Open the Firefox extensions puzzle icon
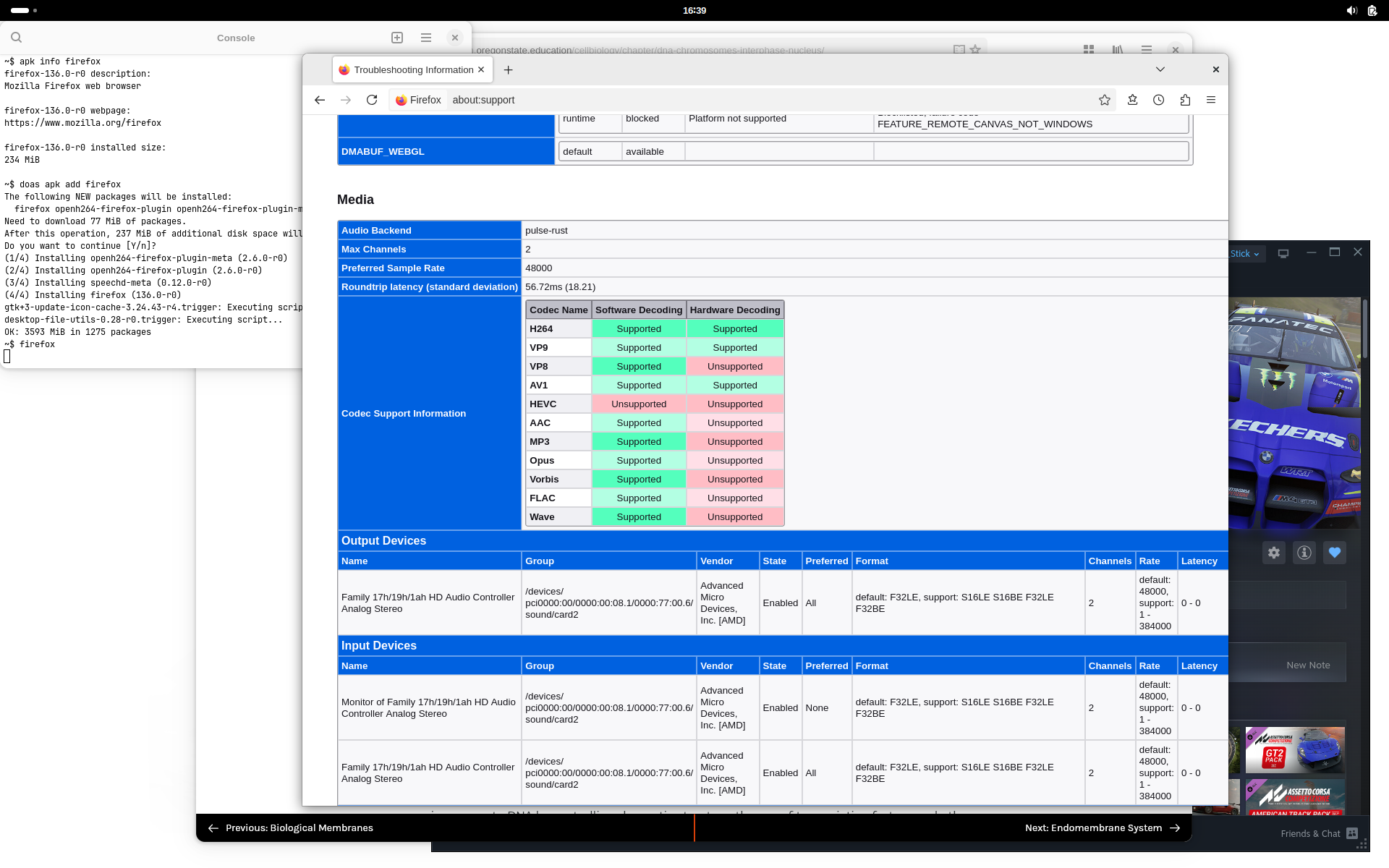The image size is (1389, 868). point(1185,100)
